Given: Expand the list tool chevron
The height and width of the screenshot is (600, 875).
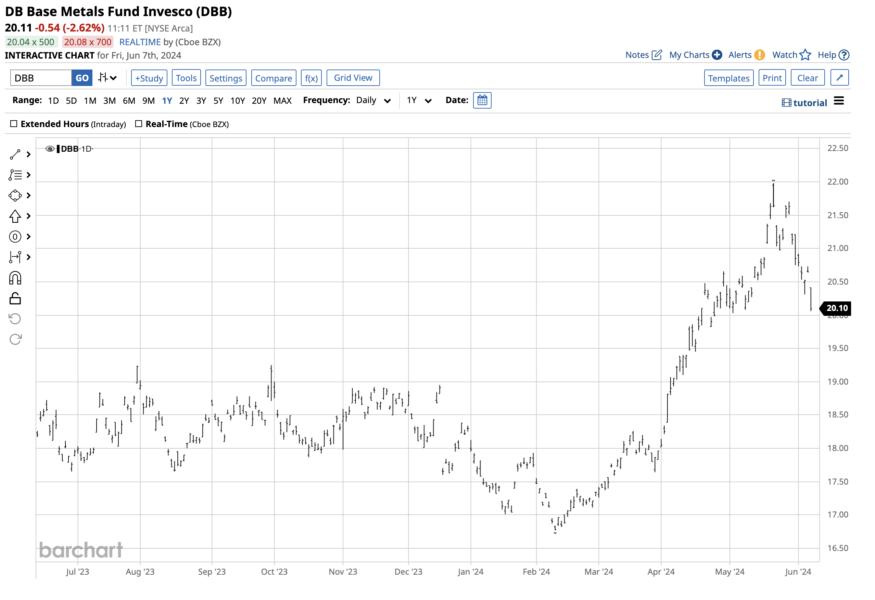Looking at the screenshot, I should (x=28, y=175).
